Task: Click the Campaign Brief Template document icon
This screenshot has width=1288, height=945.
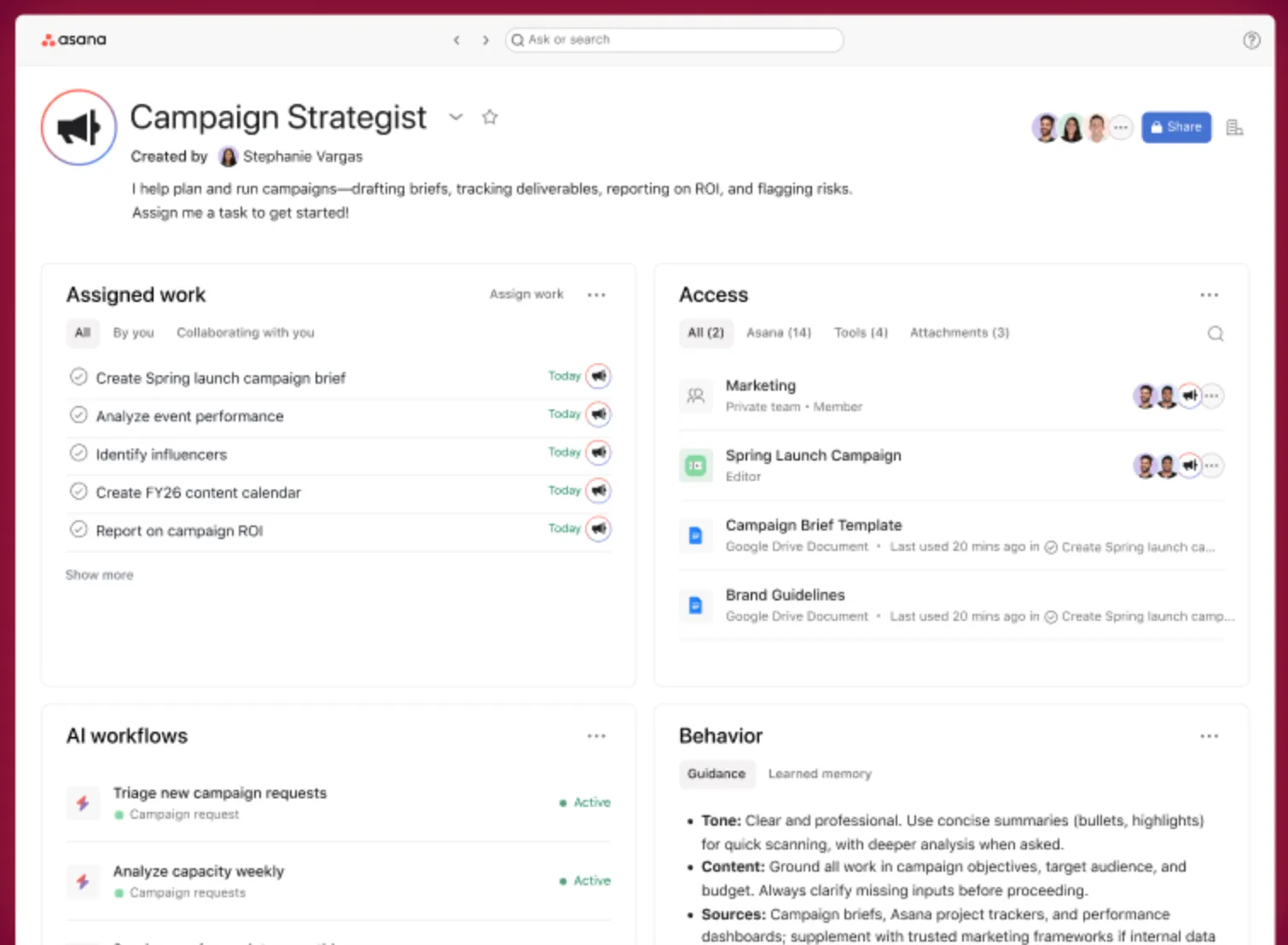Action: [696, 536]
